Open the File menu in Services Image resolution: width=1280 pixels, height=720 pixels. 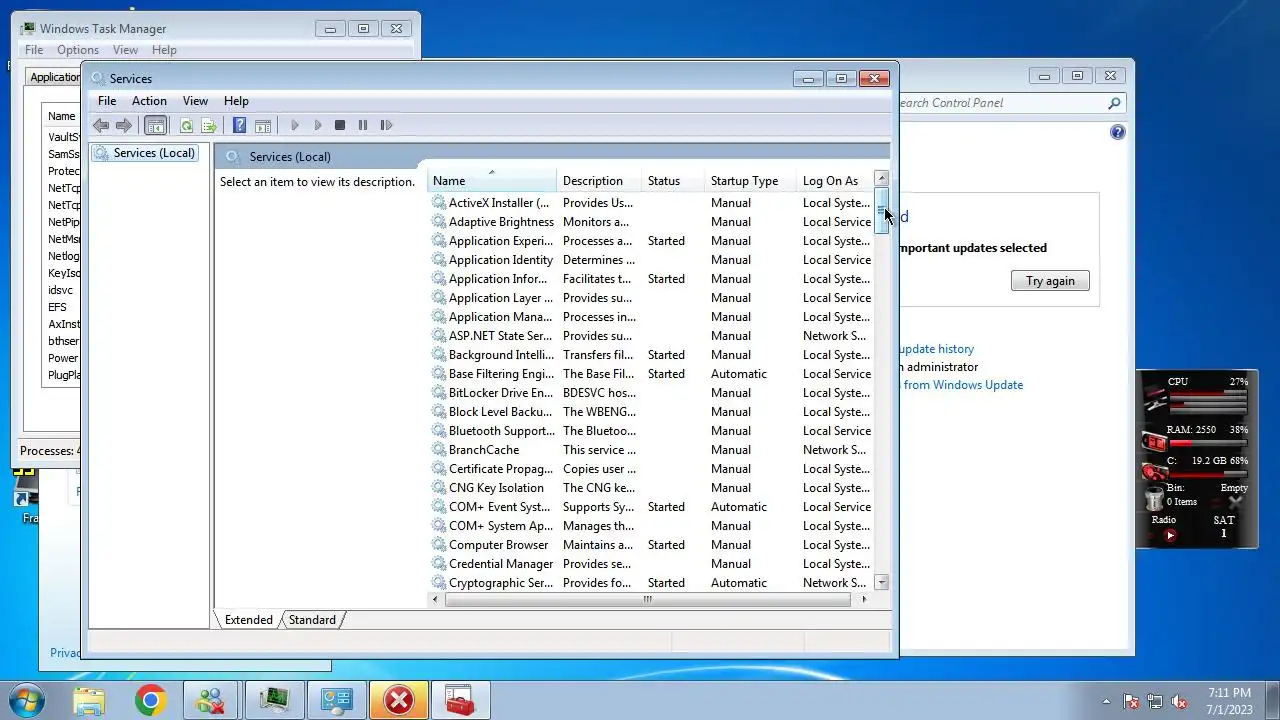107,101
